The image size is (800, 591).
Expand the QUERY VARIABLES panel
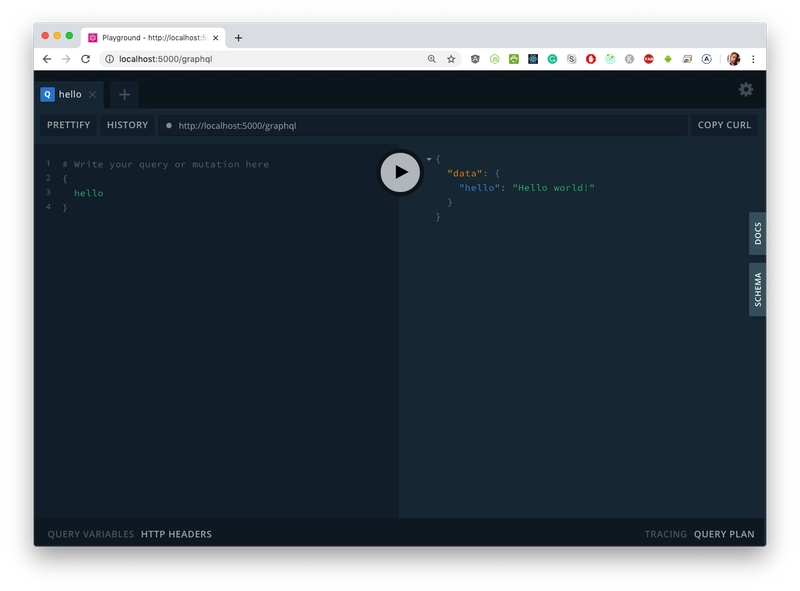click(90, 534)
